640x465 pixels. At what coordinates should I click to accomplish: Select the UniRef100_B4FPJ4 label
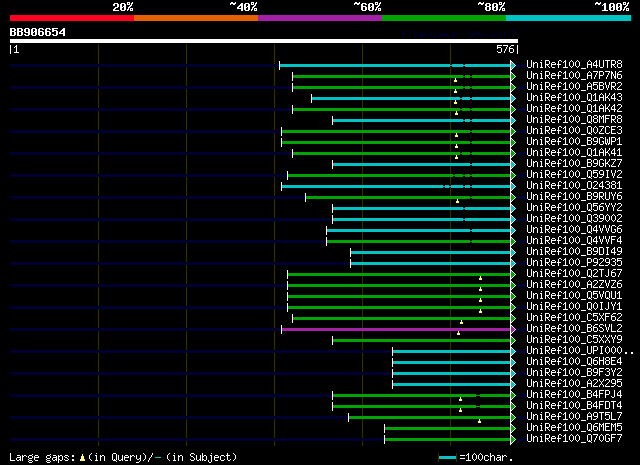coord(574,395)
